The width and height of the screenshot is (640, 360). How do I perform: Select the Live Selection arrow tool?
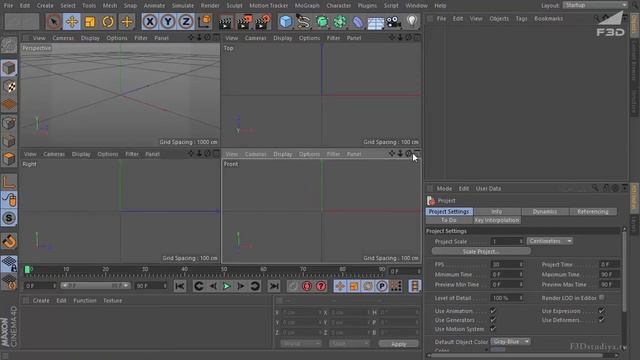(53, 21)
